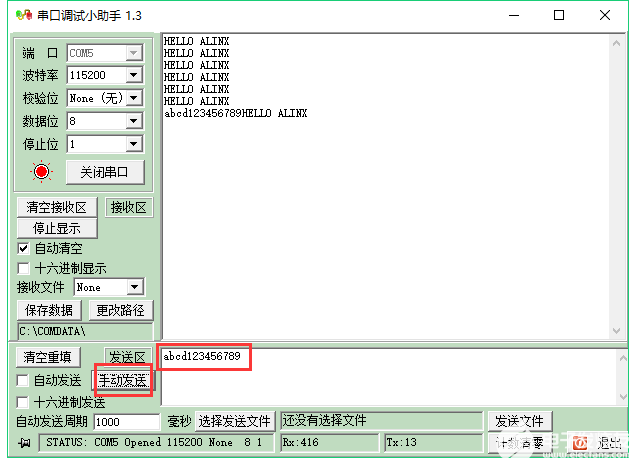Toggle the 自动清空 checkbox

[23, 248]
